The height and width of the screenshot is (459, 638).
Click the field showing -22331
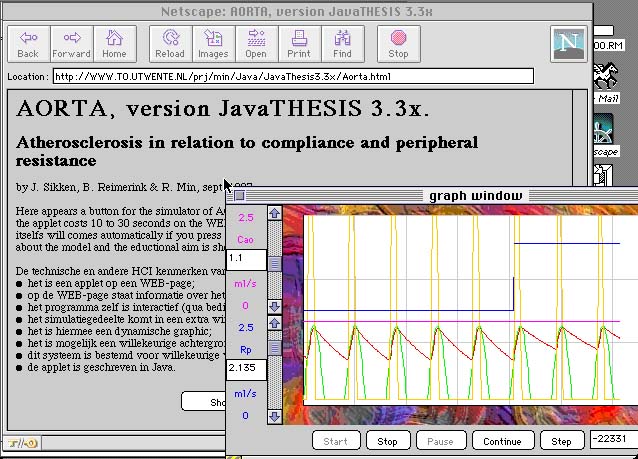pyautogui.click(x=614, y=439)
